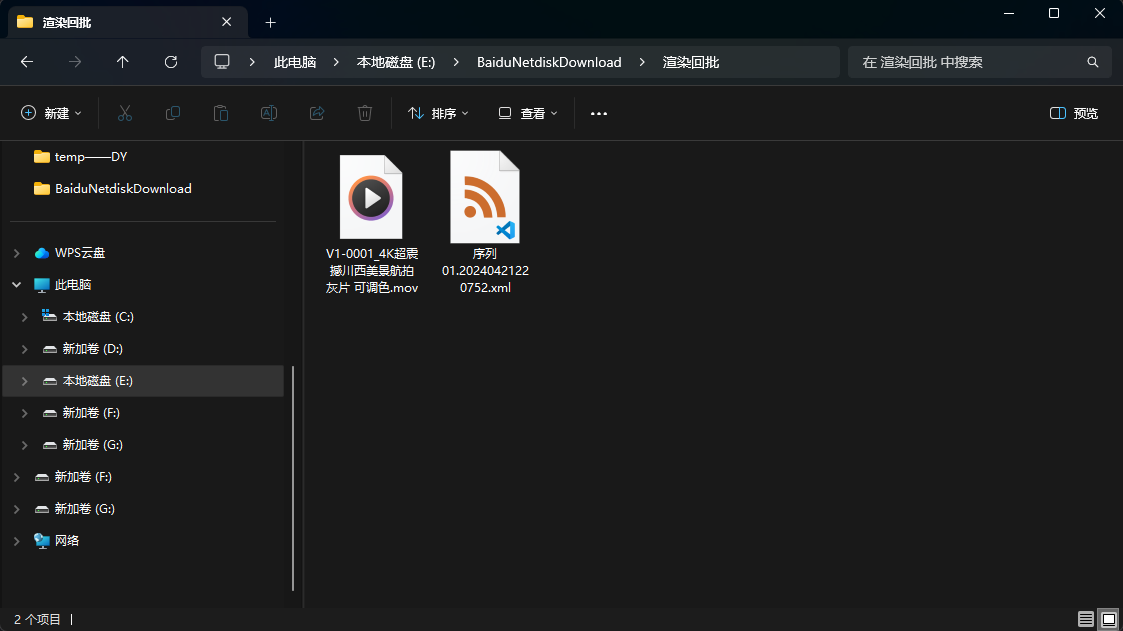Expand chevron after BaiduNetdiskDownload in address bar
The width and height of the screenshot is (1123, 631).
[642, 62]
